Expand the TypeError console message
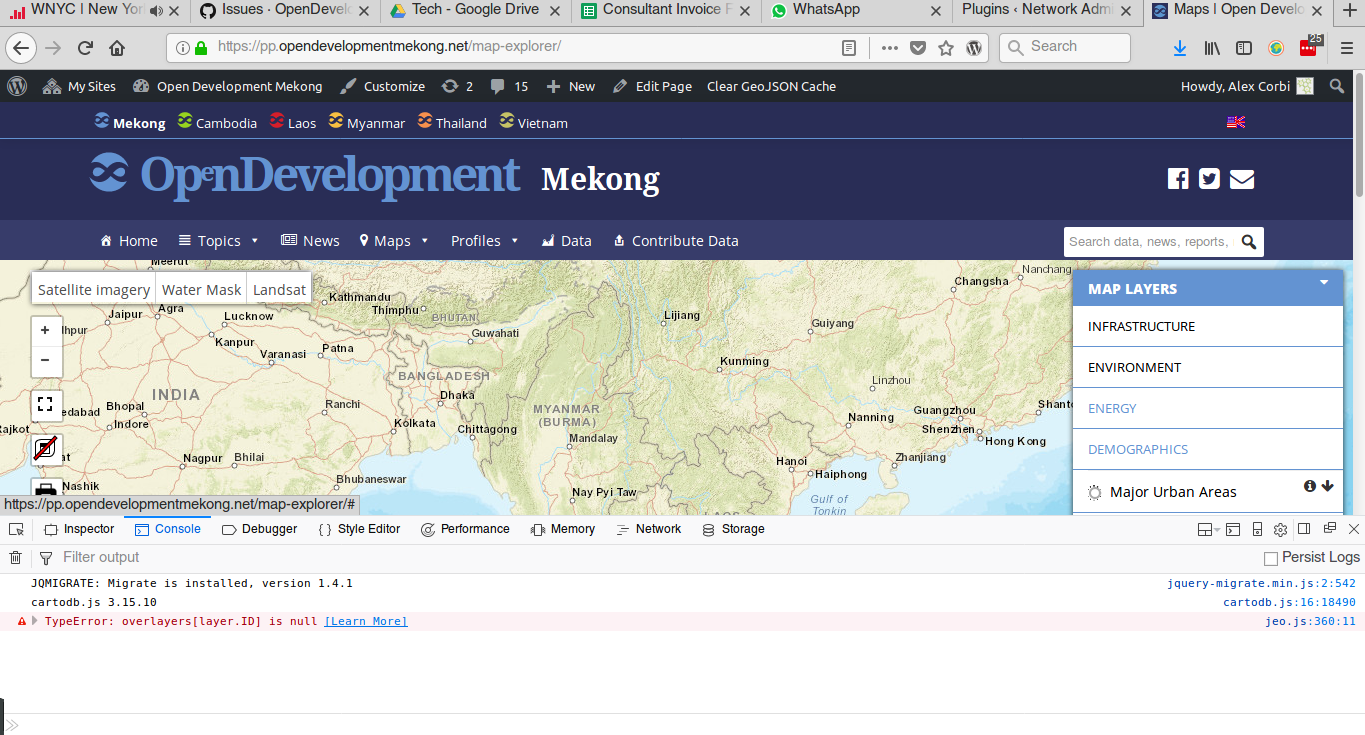1365x735 pixels. [35, 621]
